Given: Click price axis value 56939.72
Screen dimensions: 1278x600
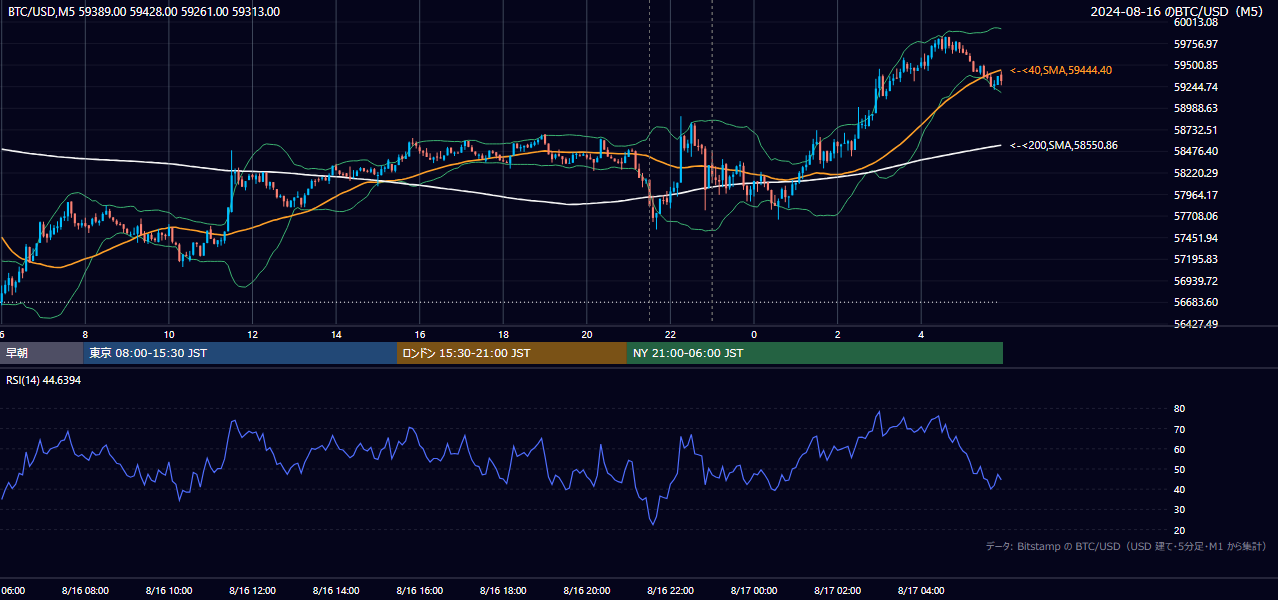Looking at the screenshot, I should coord(1196,281).
